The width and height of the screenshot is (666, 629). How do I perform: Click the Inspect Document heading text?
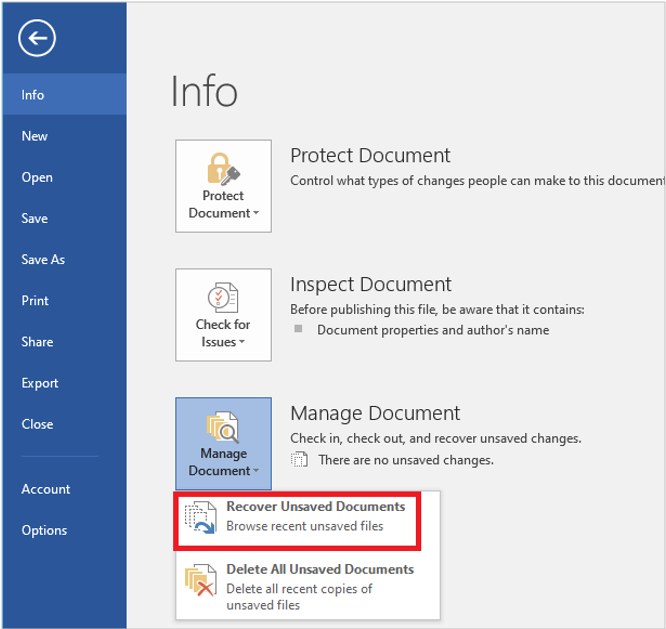tap(370, 284)
